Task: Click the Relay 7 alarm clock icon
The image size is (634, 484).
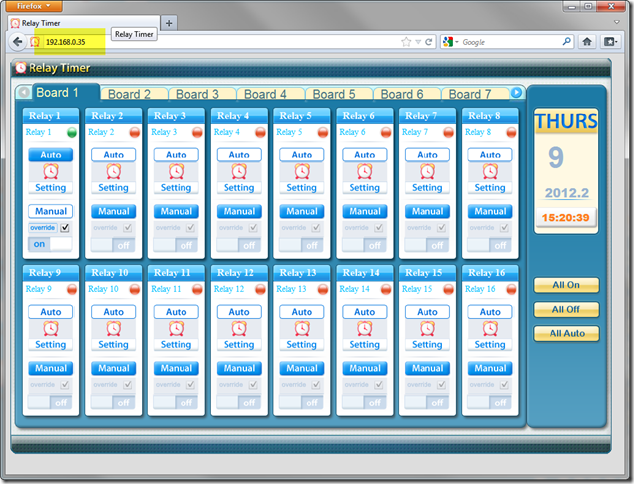Action: tap(427, 171)
